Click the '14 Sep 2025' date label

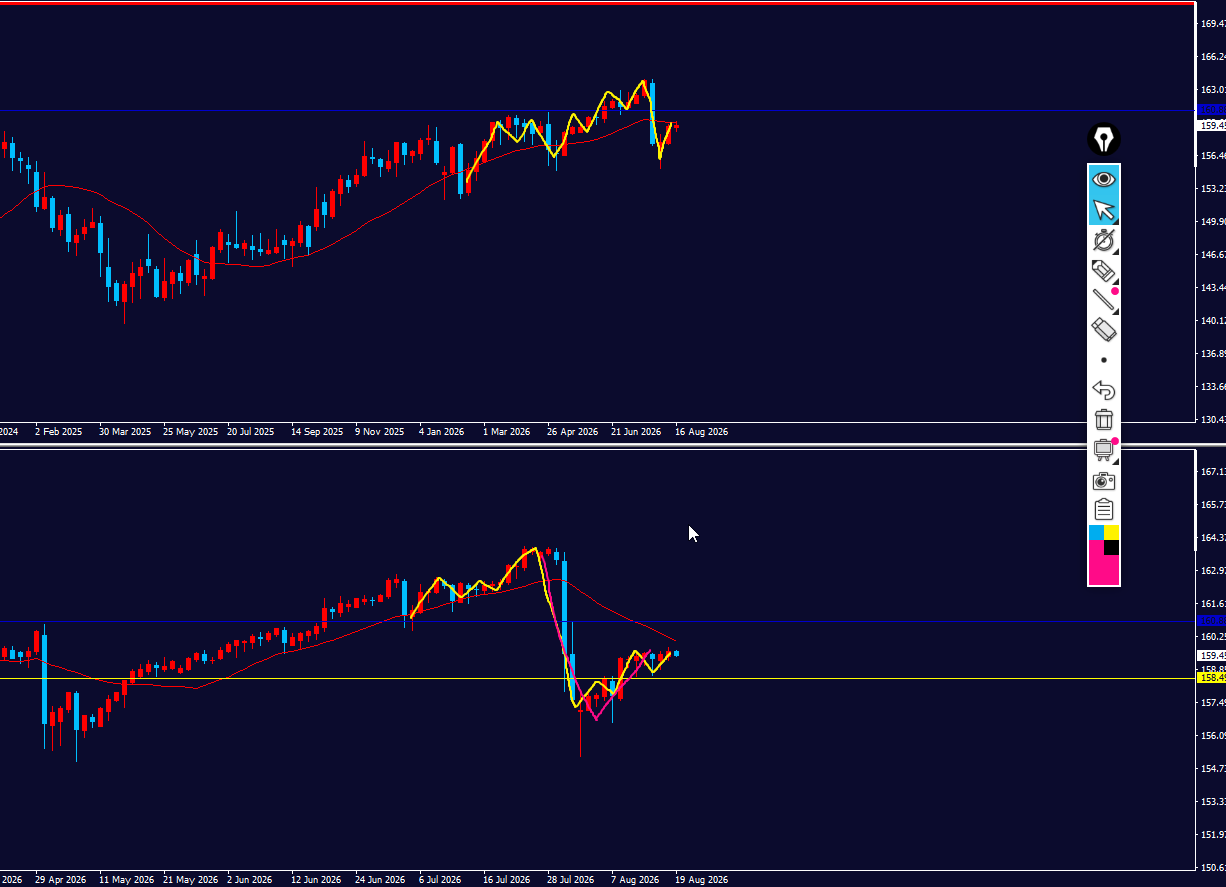coord(317,432)
